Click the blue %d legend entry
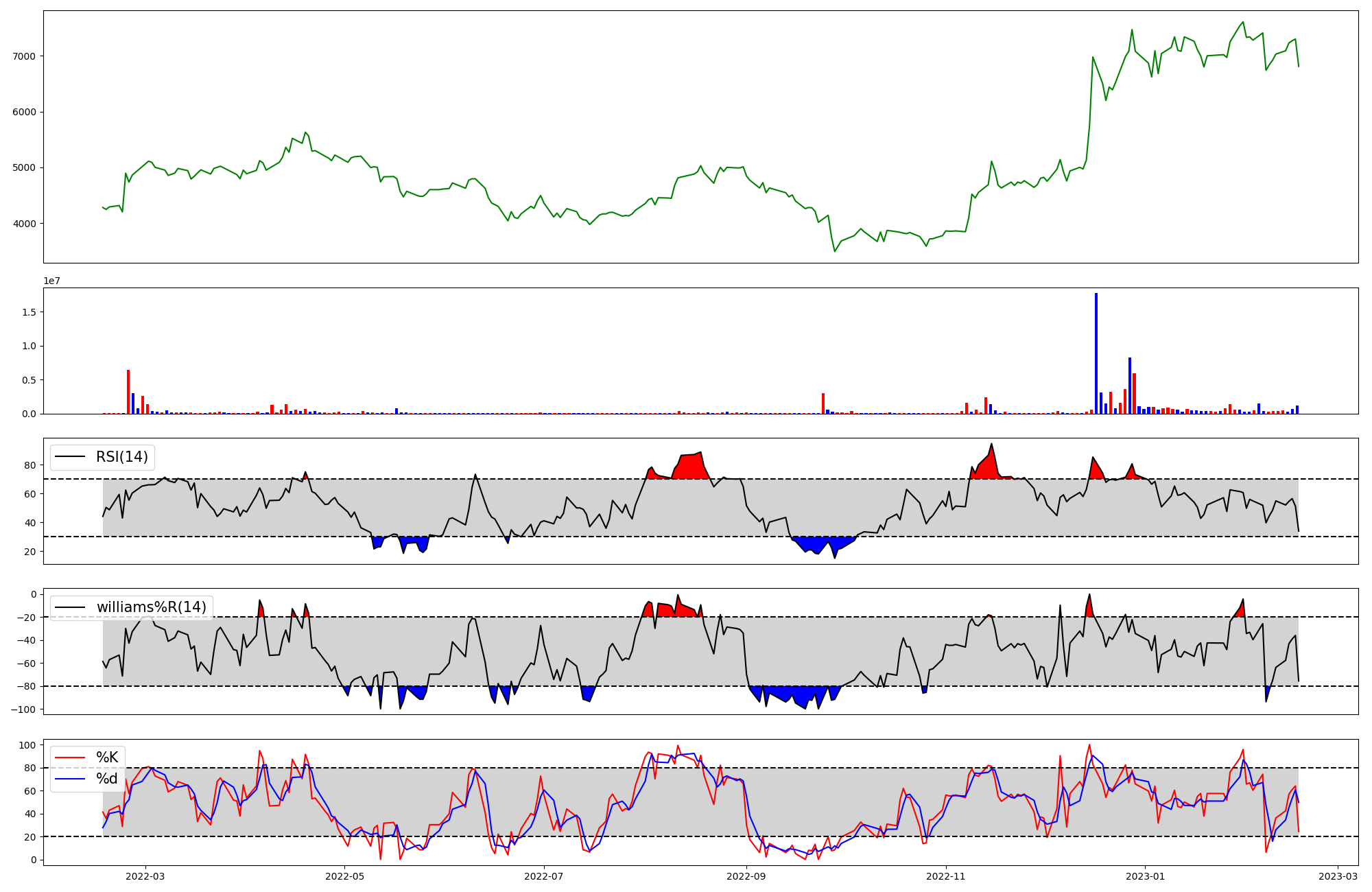1372x892 pixels. coord(106,779)
